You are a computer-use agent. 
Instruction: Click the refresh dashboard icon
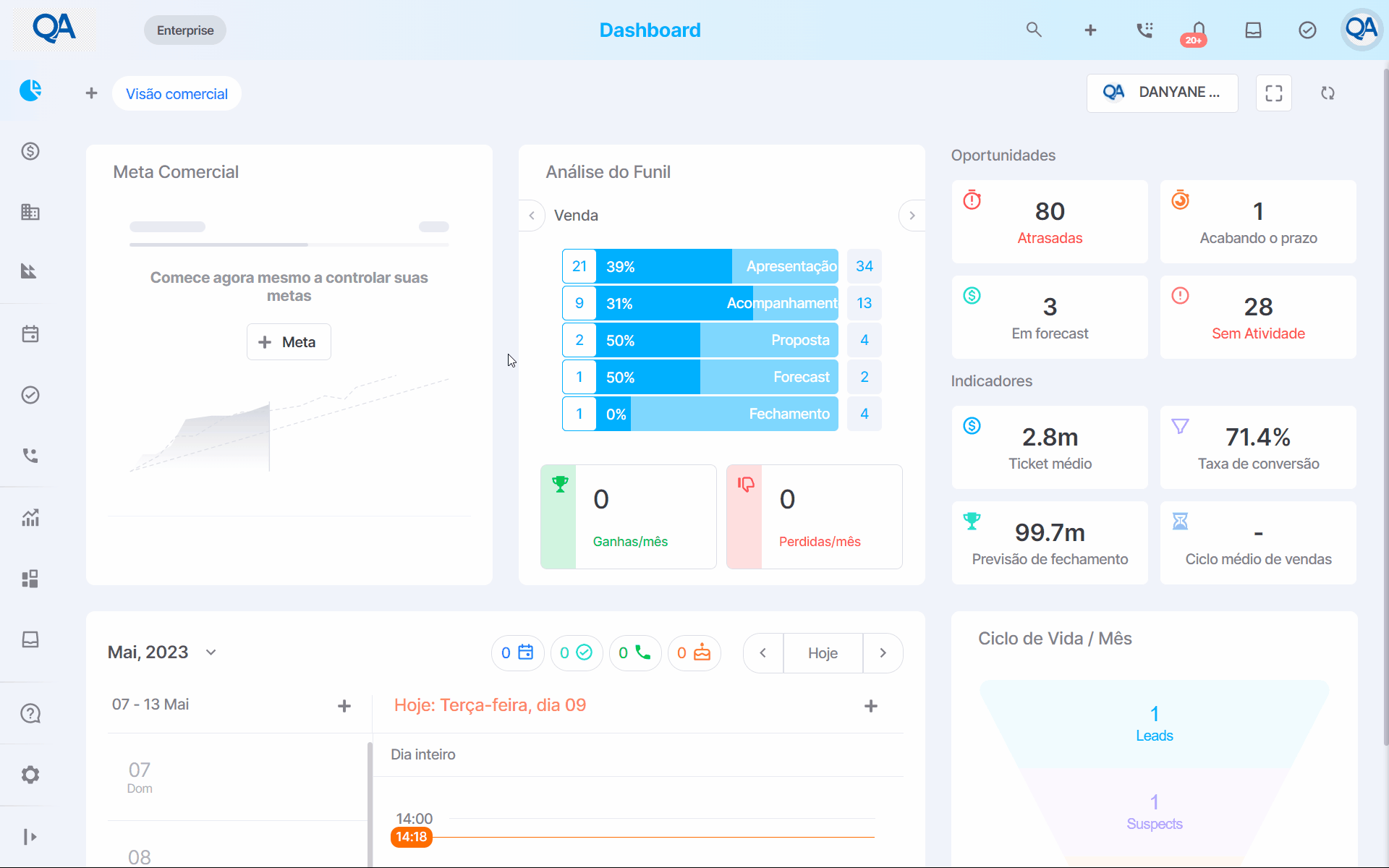1328,93
